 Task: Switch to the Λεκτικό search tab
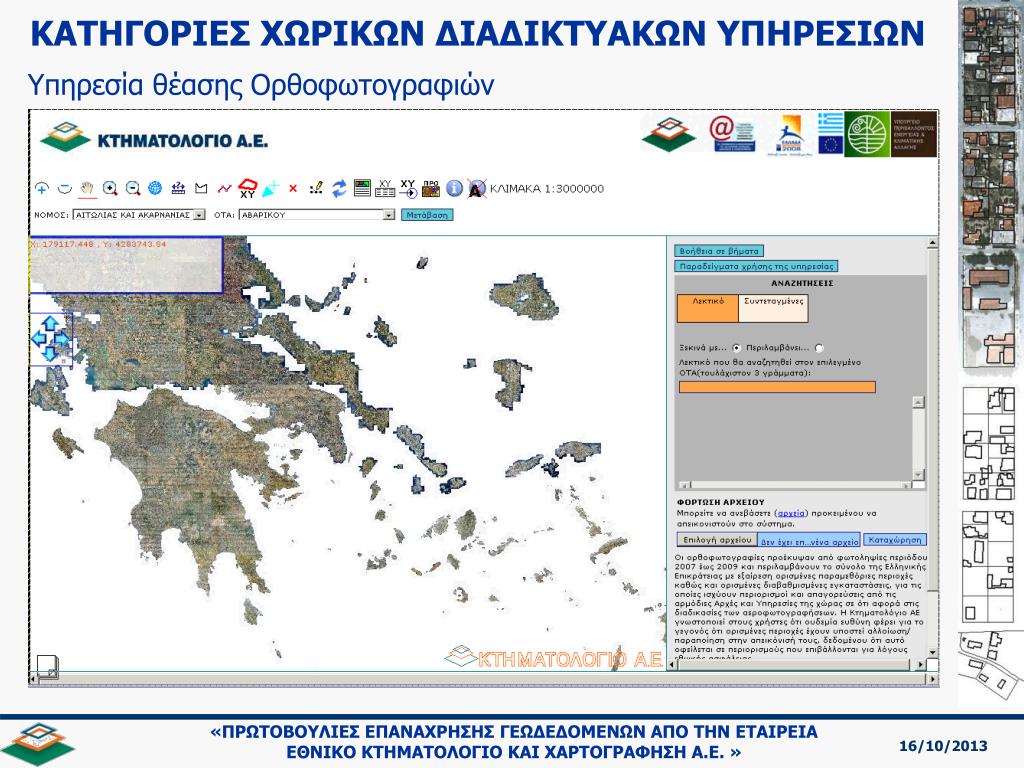coord(708,308)
